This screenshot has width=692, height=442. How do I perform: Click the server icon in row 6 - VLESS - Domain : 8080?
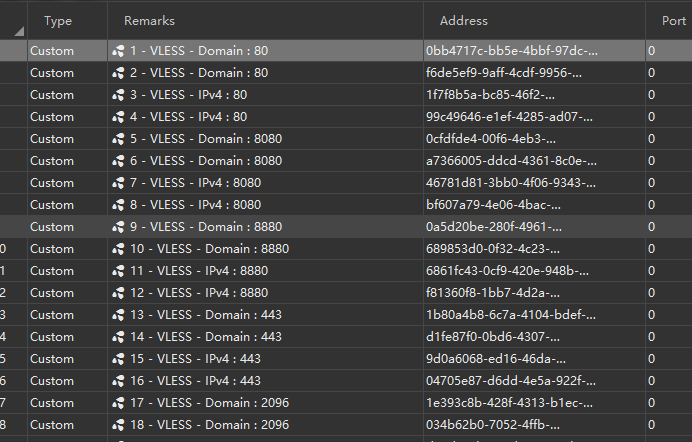(118, 161)
